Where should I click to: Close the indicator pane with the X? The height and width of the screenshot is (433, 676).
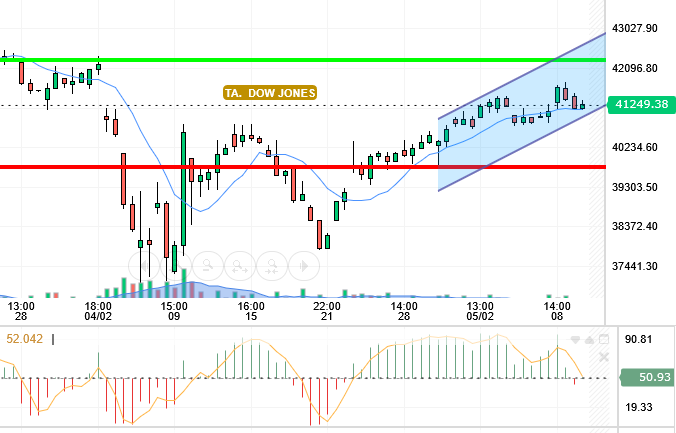pos(604,357)
